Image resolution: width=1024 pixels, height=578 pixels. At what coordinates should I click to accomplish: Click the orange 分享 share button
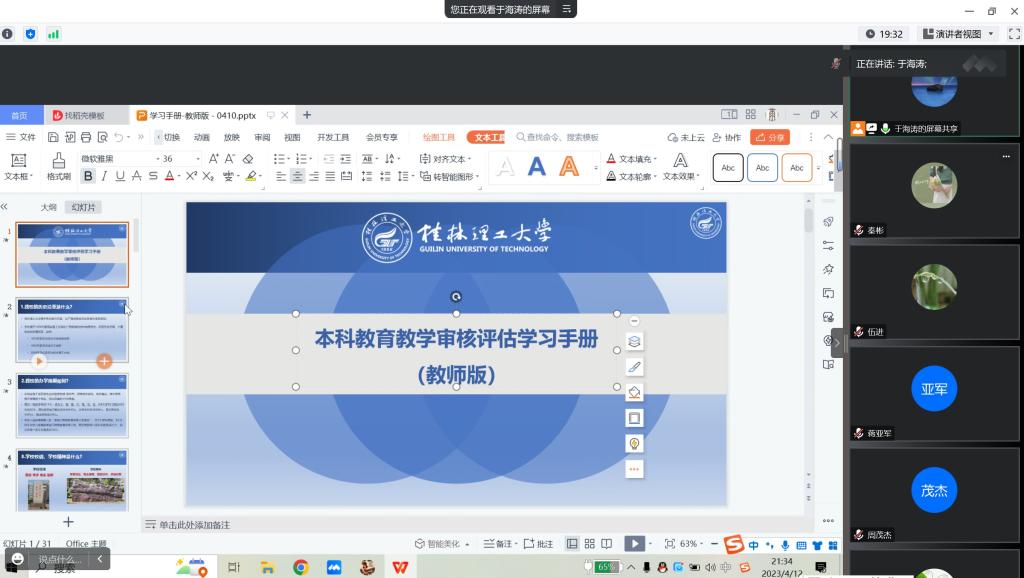pos(769,138)
